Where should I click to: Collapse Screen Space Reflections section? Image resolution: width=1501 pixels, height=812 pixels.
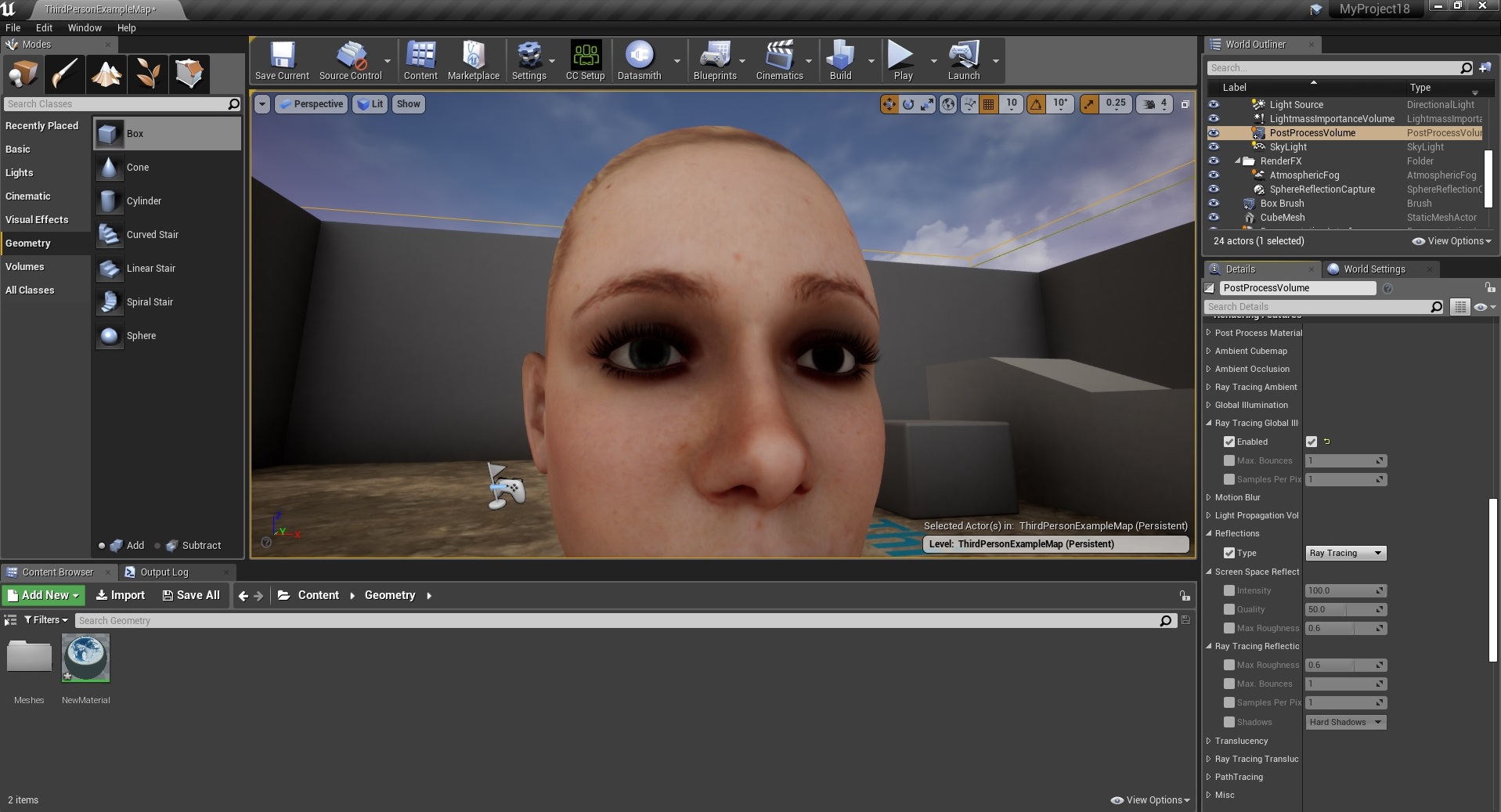1209,572
